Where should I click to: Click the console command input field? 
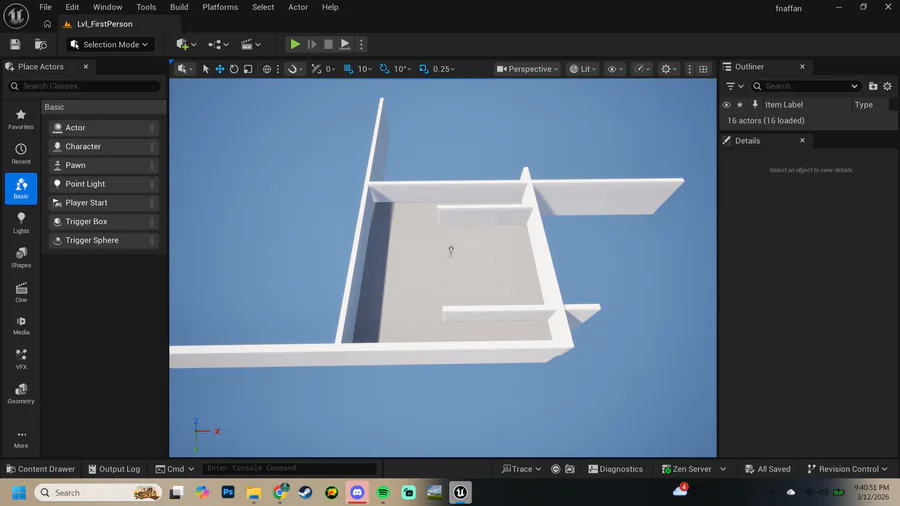[x=289, y=468]
